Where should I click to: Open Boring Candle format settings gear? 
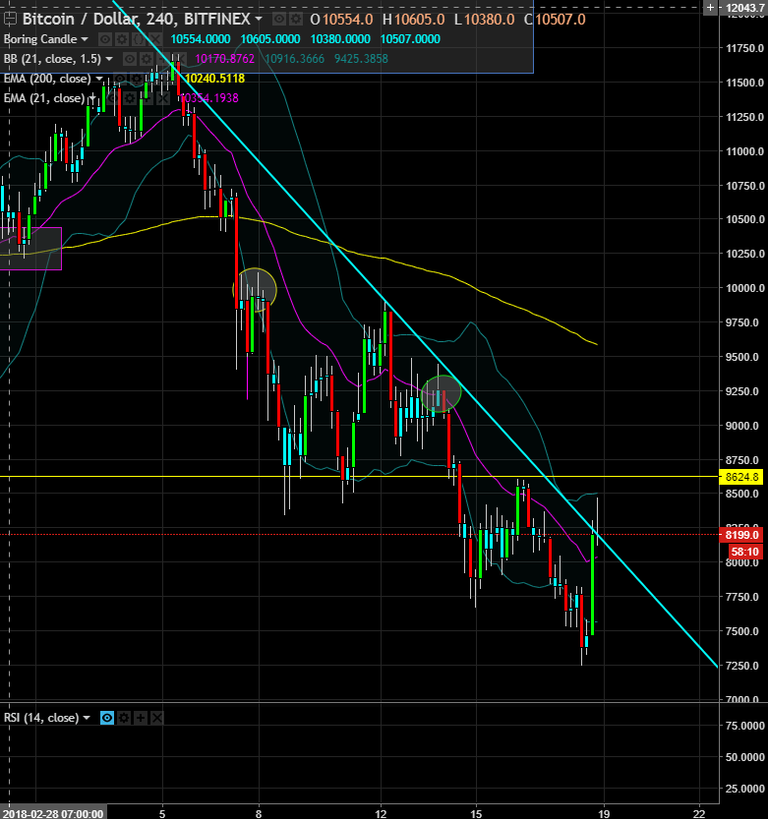point(122,39)
